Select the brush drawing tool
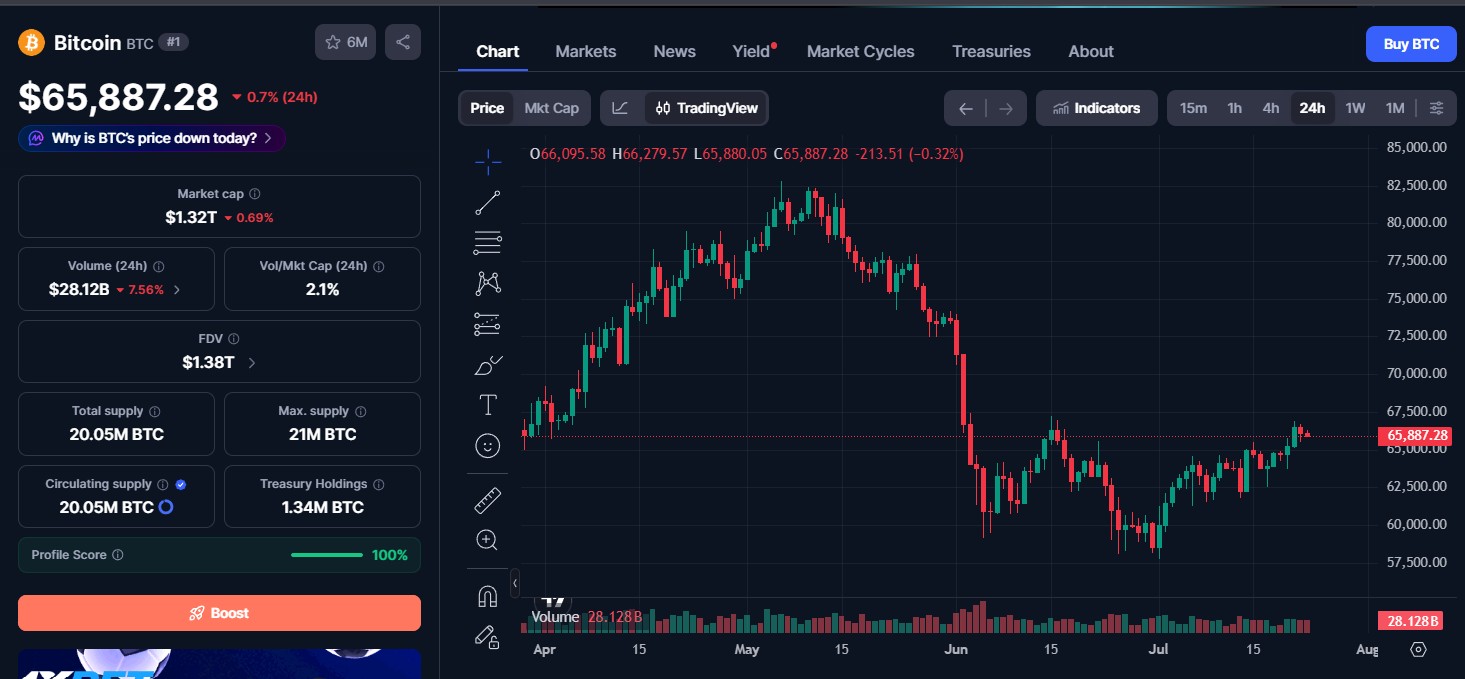The height and width of the screenshot is (679, 1465). [488, 365]
